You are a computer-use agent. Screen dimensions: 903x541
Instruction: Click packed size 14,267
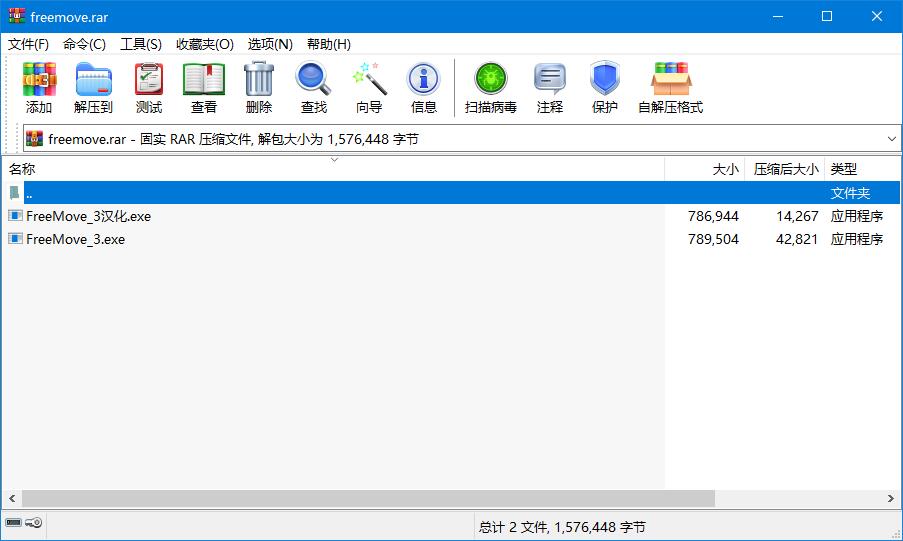[x=797, y=216]
